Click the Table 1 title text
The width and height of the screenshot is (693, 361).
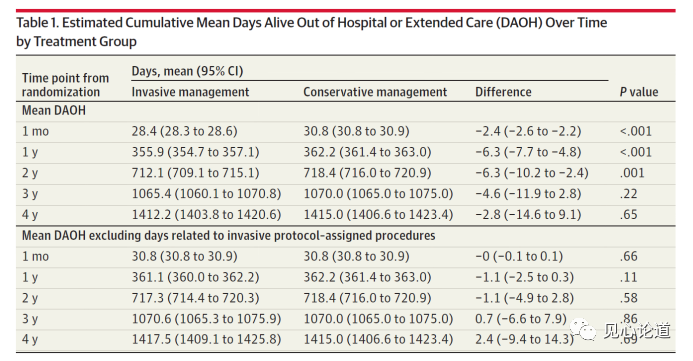click(312, 32)
